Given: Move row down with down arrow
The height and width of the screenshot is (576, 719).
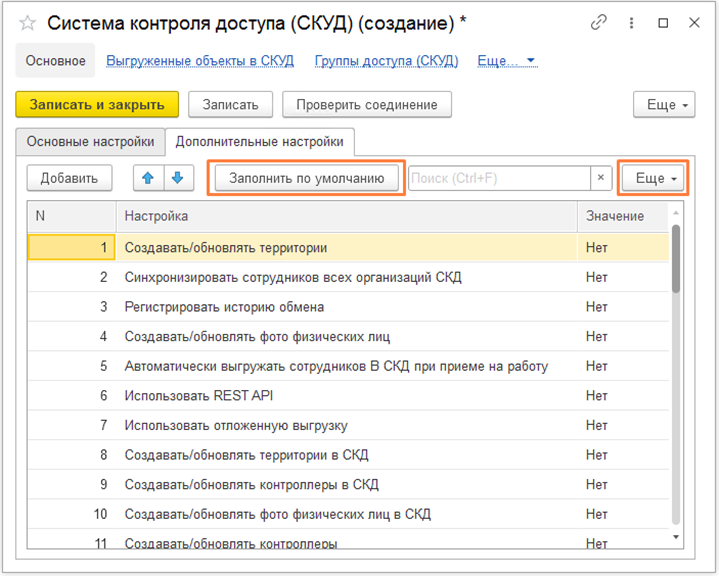Looking at the screenshot, I should click(x=177, y=178).
